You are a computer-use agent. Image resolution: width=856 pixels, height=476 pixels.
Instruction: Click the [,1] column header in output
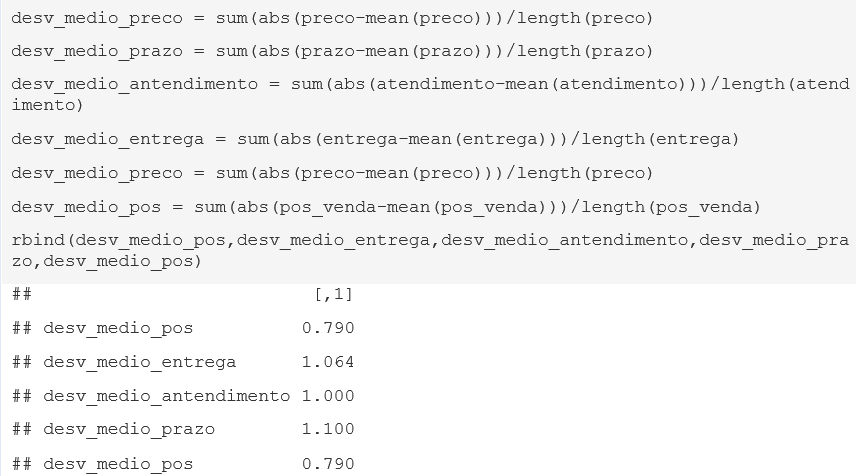click(334, 295)
